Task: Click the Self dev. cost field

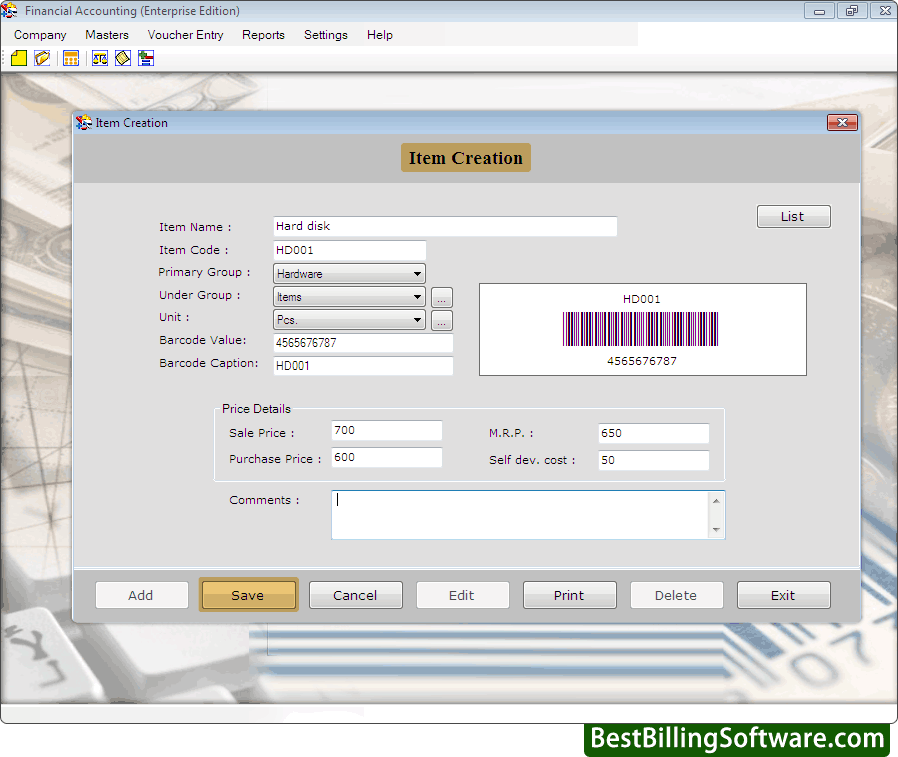Action: click(653, 460)
